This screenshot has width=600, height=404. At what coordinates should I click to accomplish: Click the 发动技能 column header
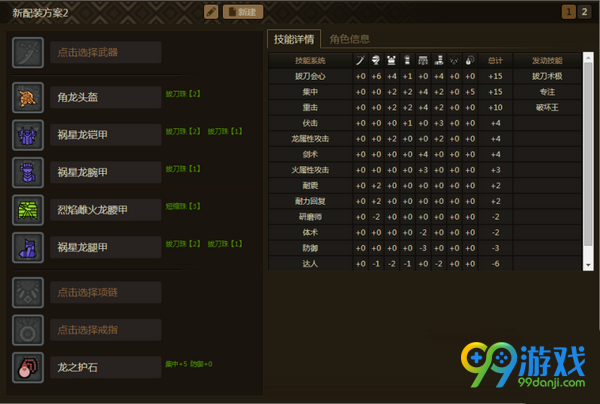547,60
